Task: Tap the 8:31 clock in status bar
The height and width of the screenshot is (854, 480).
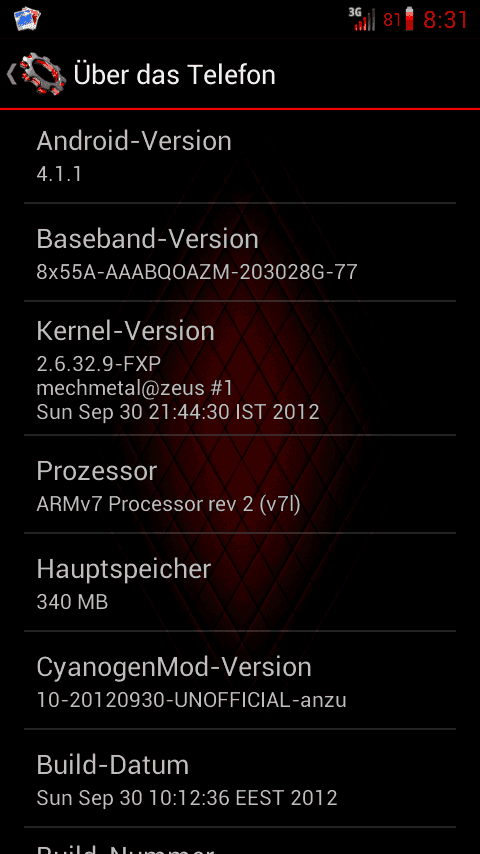Action: [446, 20]
